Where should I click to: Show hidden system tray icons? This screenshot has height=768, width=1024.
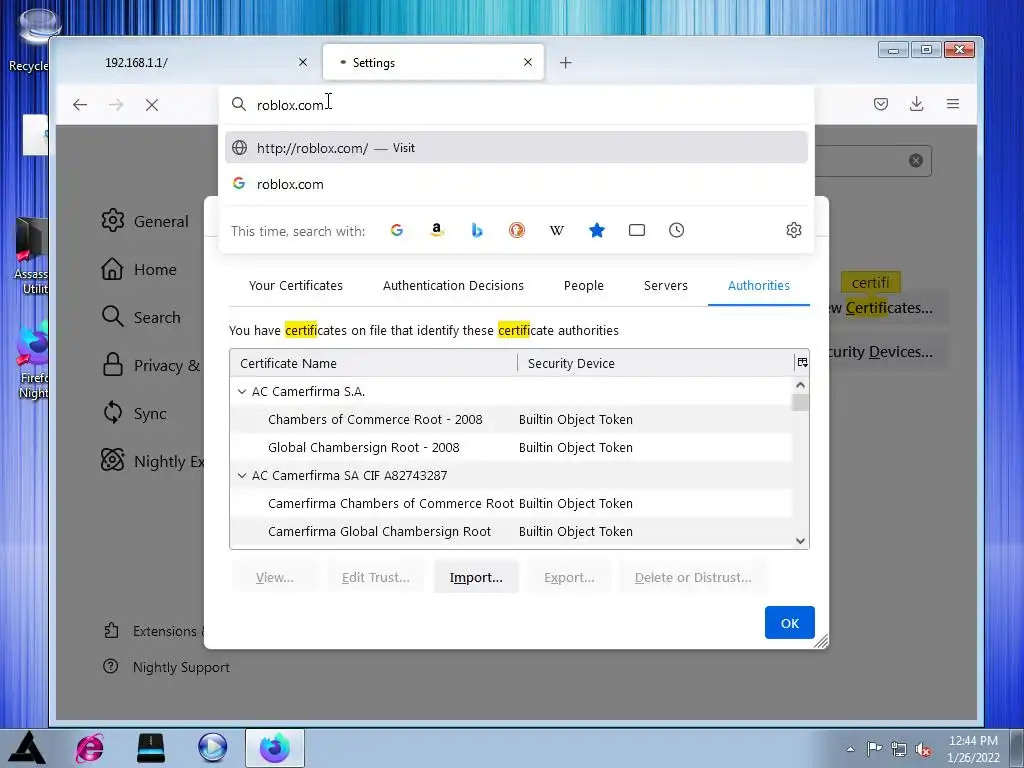click(x=850, y=750)
